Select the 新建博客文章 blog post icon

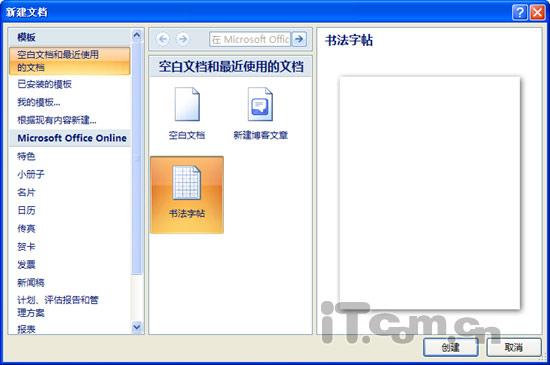click(260, 104)
